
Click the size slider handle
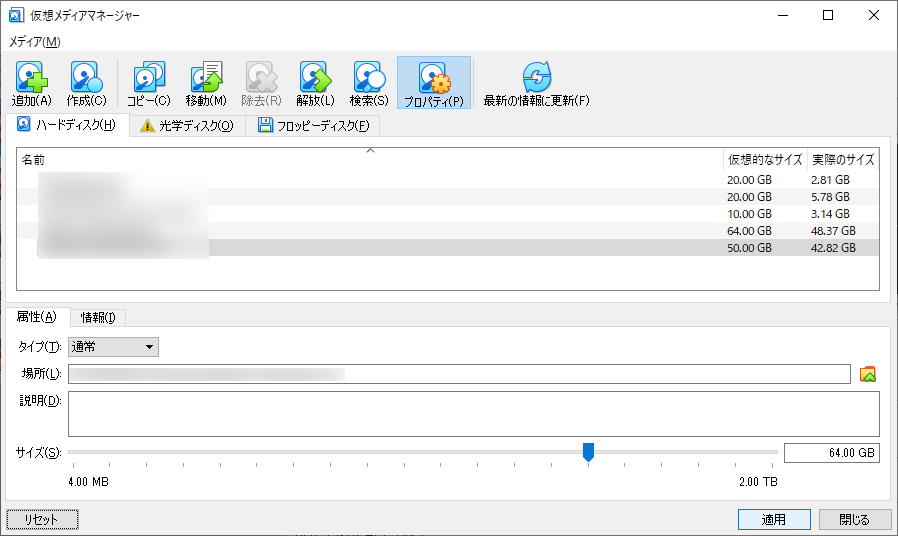[x=588, y=452]
